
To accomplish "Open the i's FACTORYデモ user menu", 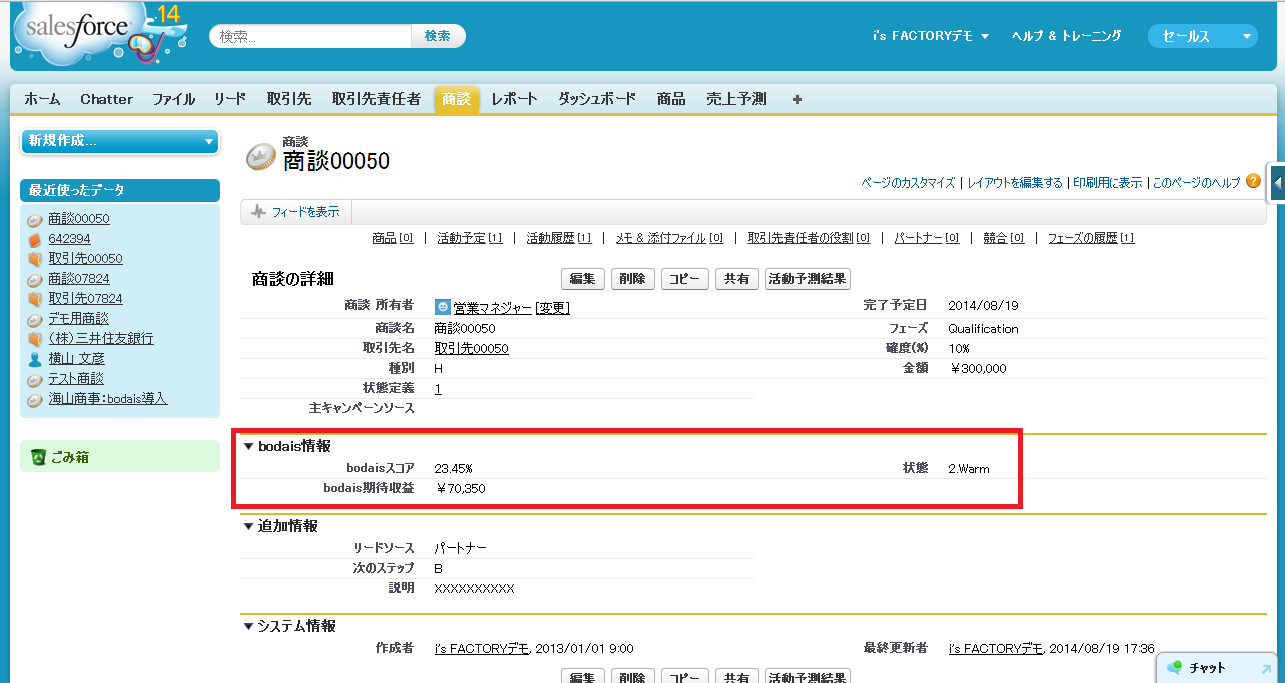I will pyautogui.click(x=930, y=36).
